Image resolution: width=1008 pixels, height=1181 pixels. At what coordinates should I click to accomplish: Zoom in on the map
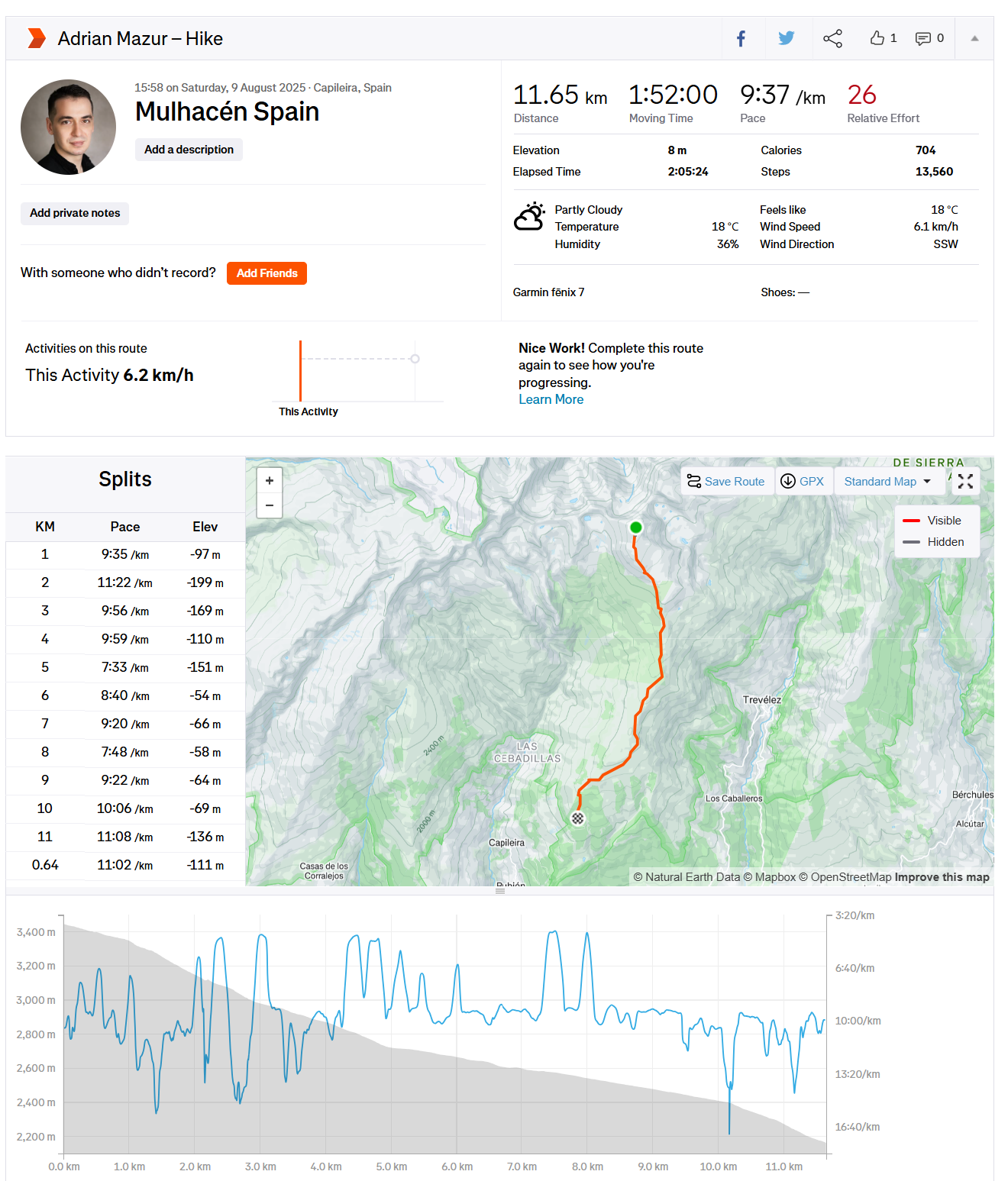(270, 480)
